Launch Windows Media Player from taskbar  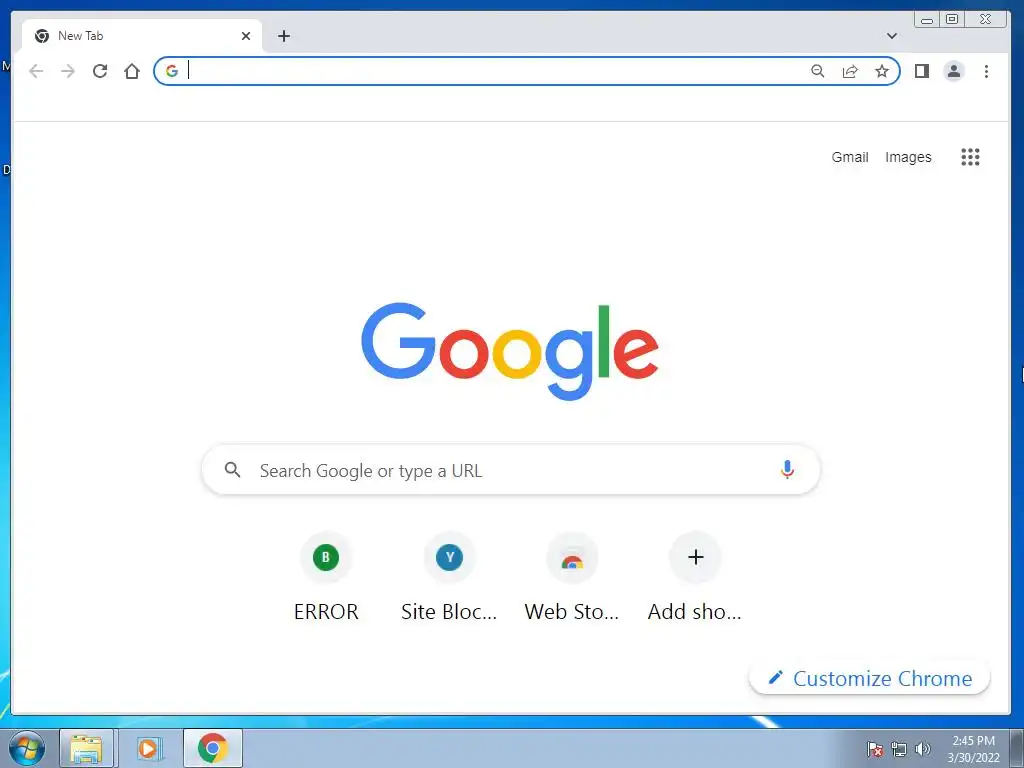(148, 748)
